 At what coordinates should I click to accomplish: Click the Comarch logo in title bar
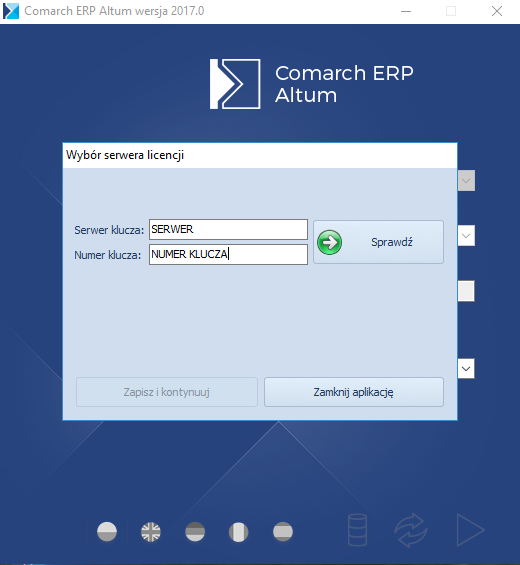[11, 11]
